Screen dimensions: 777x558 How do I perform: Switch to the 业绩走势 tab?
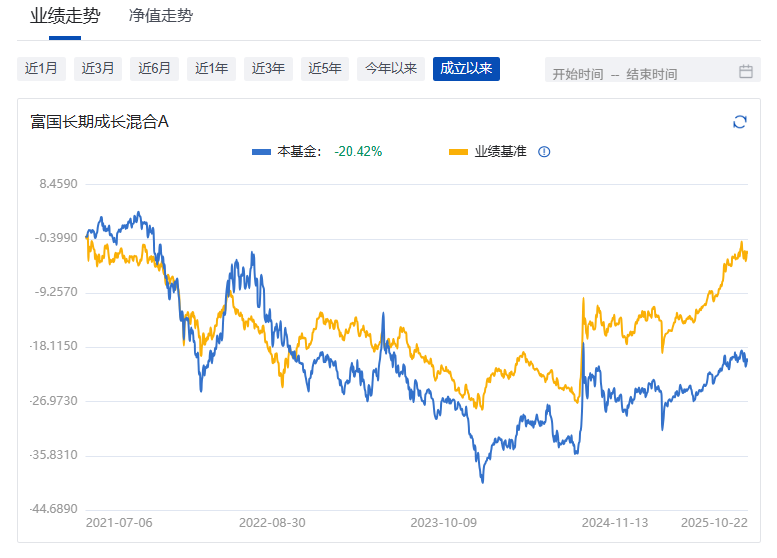[65, 16]
